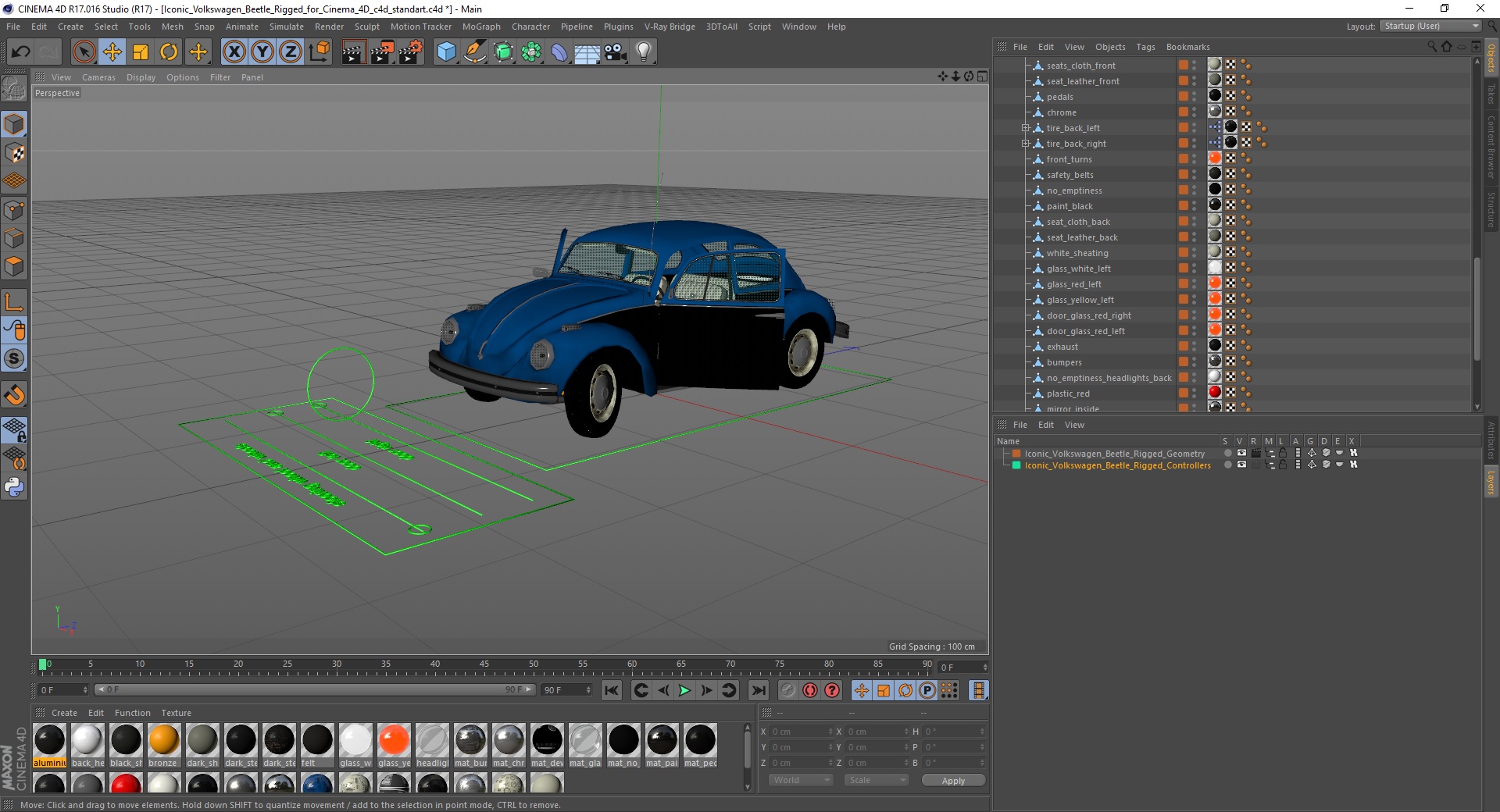Screen dimensions: 1500x812
Task: Select the glass_red_left object
Action: (x=1074, y=284)
